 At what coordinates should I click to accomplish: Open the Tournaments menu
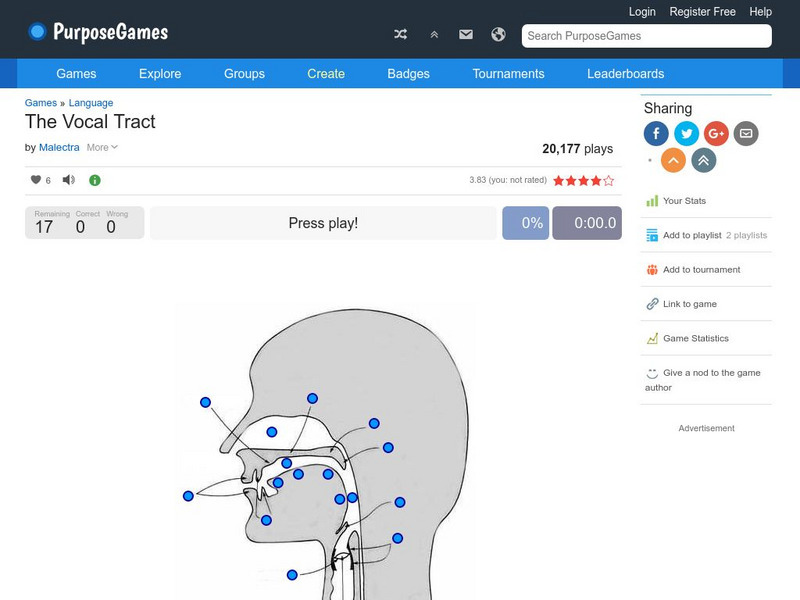pos(508,73)
